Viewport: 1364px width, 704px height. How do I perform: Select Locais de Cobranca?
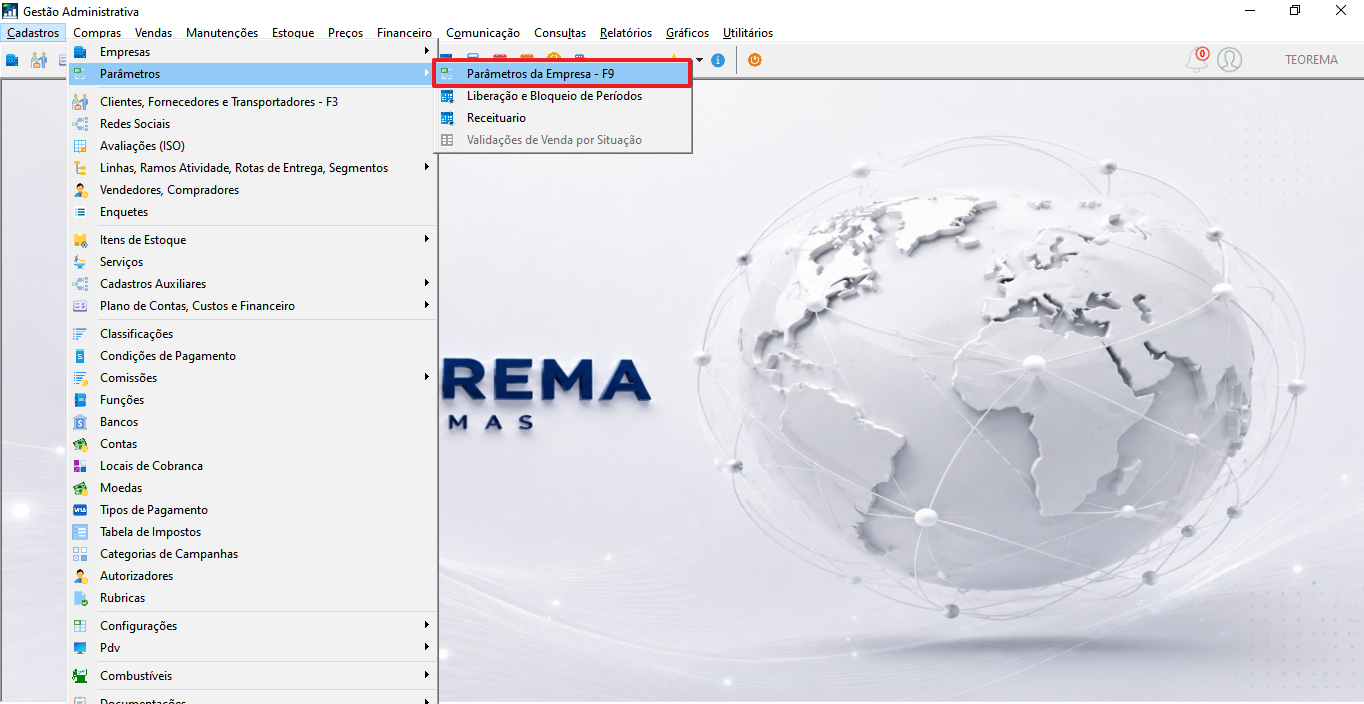coord(253,466)
